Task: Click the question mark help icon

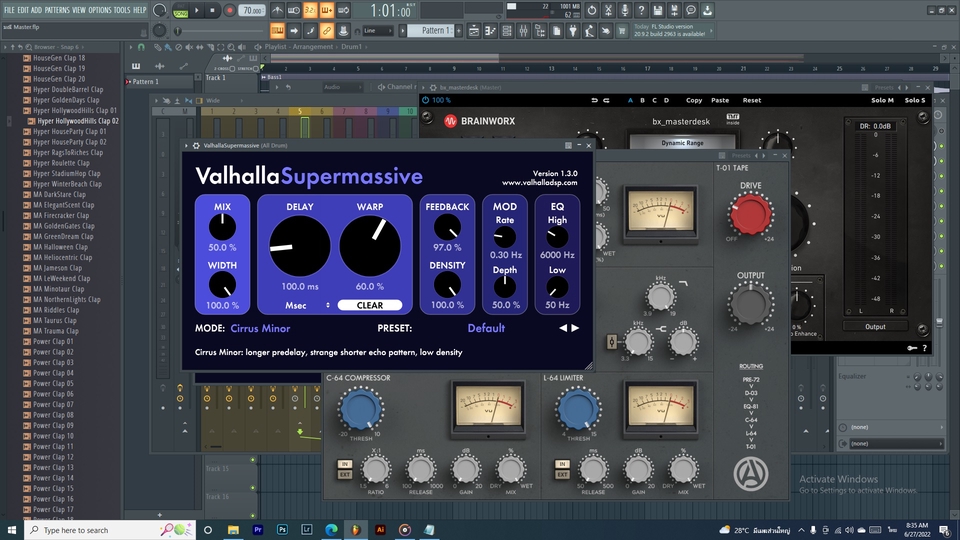Action: click(641, 10)
